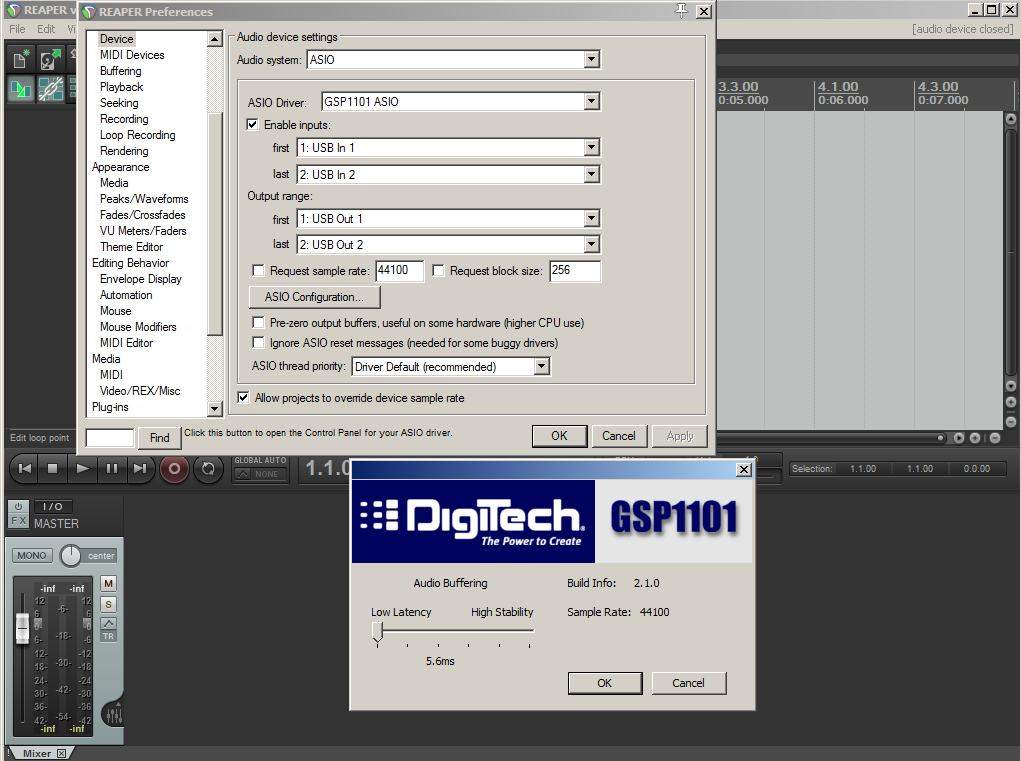Image resolution: width=1021 pixels, height=761 pixels.
Task: Click the Stop button in transport bar
Action: (x=54, y=468)
